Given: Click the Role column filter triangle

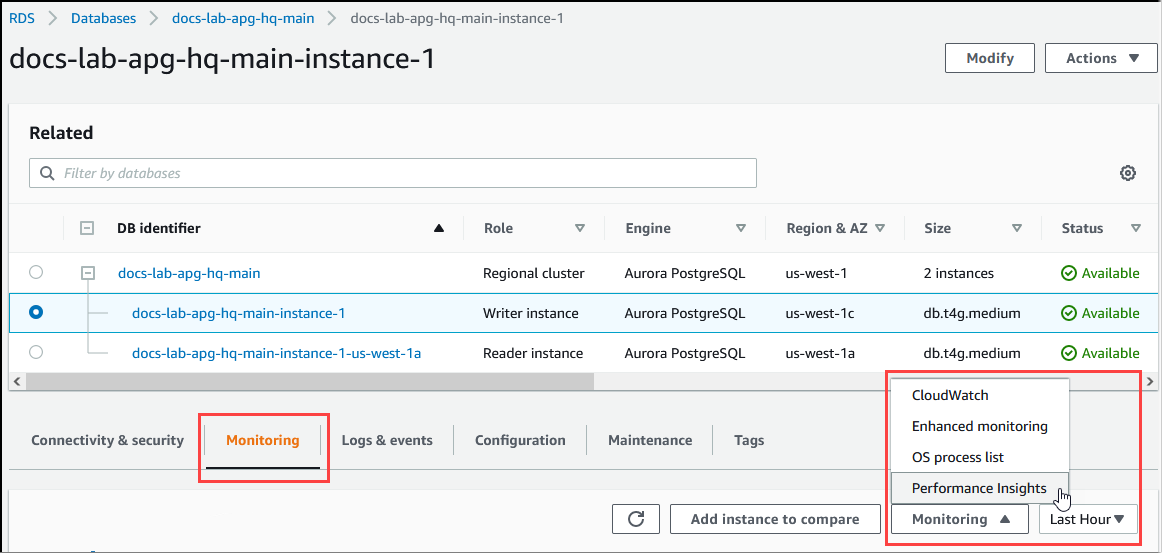Looking at the screenshot, I should pyautogui.click(x=580, y=229).
